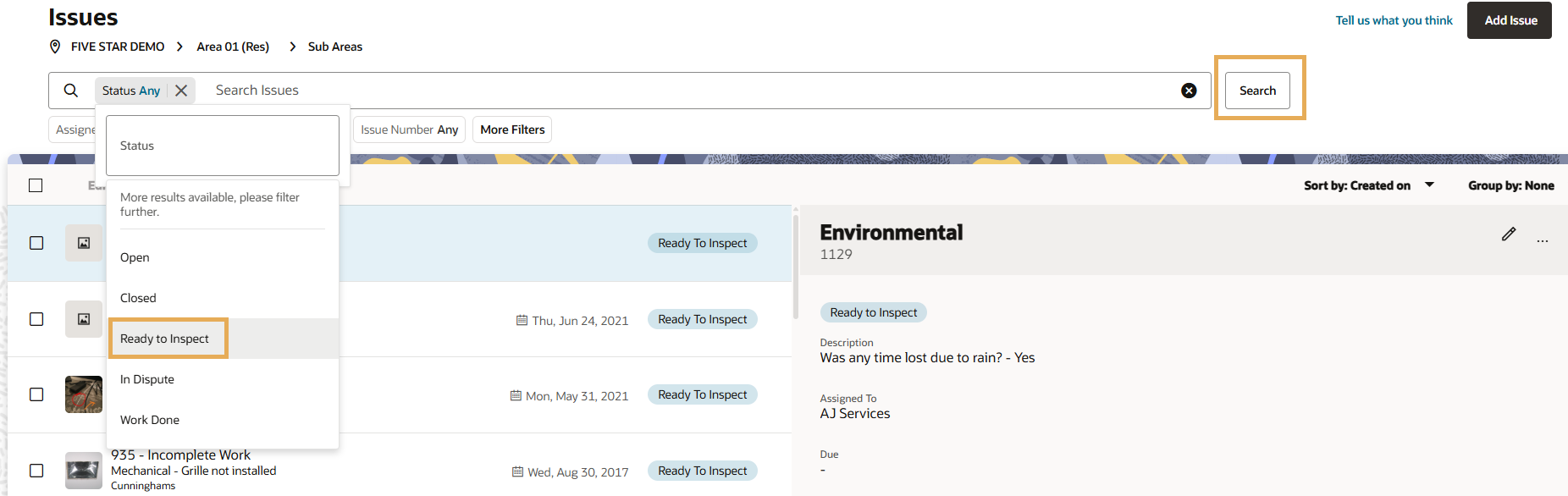The image size is (1568, 496).
Task: Check the box for 935 - Incomplete Work
Action: tap(36, 471)
